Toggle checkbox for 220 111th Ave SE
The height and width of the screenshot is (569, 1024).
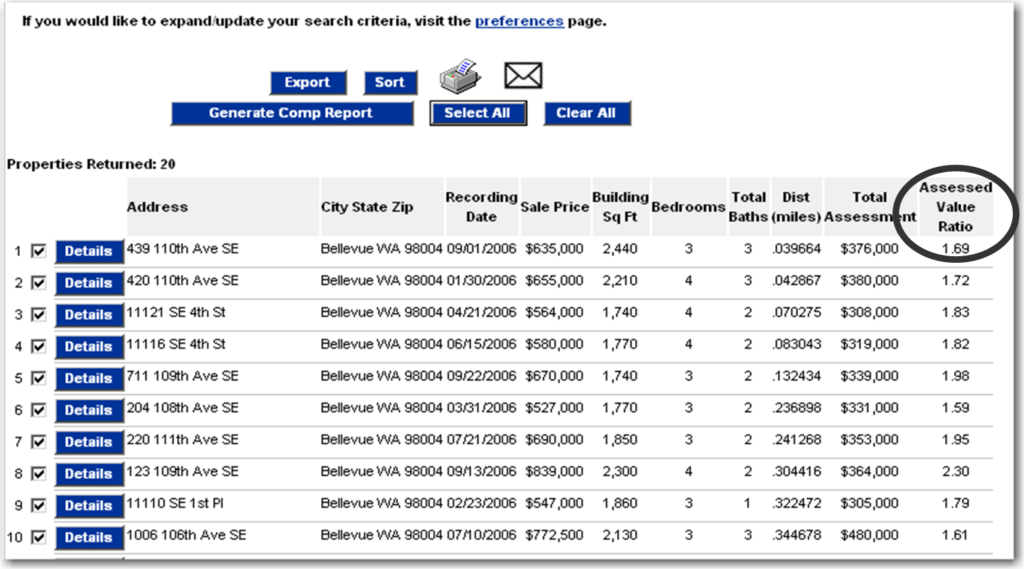(39, 442)
